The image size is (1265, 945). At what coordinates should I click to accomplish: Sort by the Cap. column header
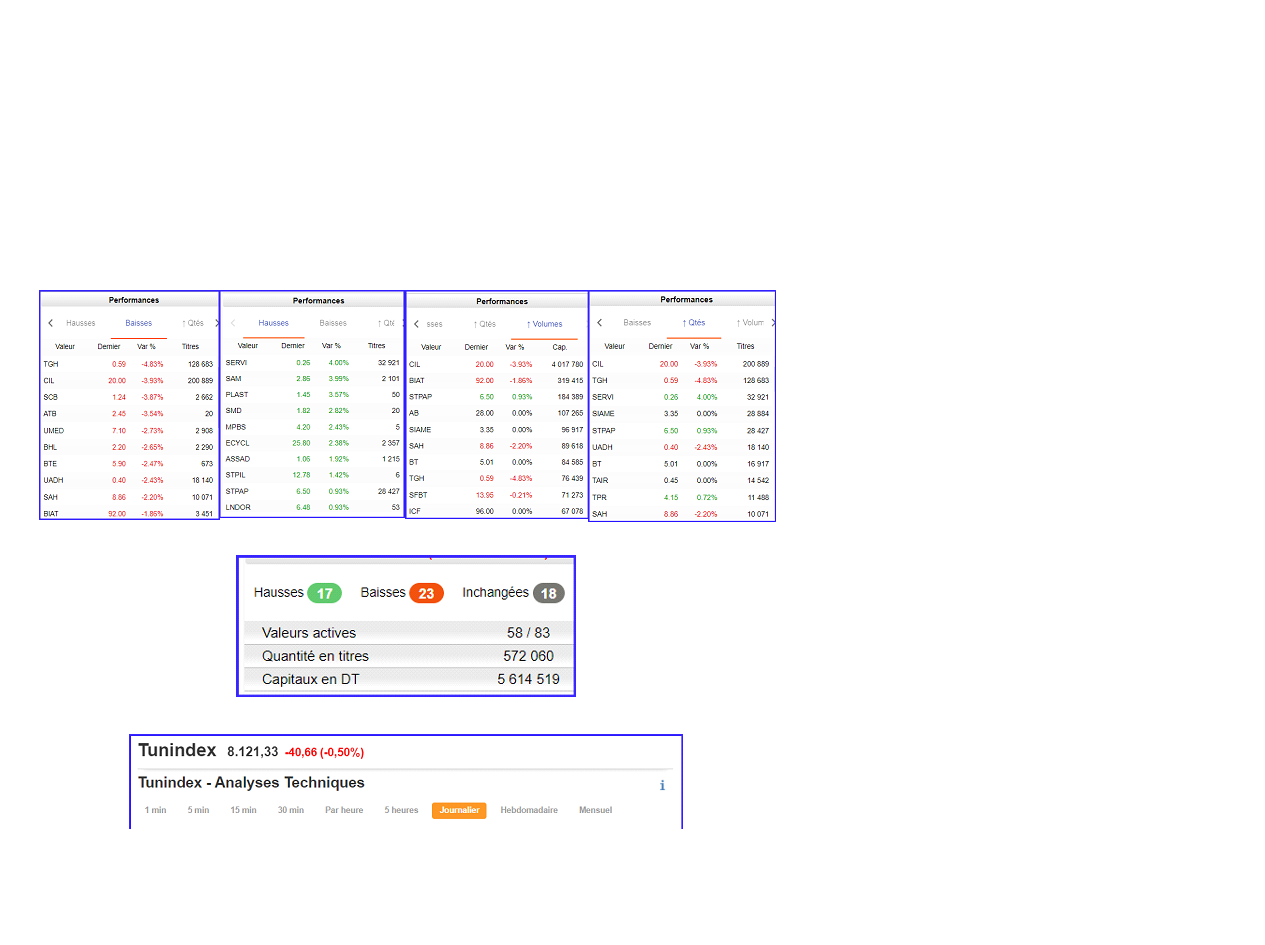(x=560, y=347)
